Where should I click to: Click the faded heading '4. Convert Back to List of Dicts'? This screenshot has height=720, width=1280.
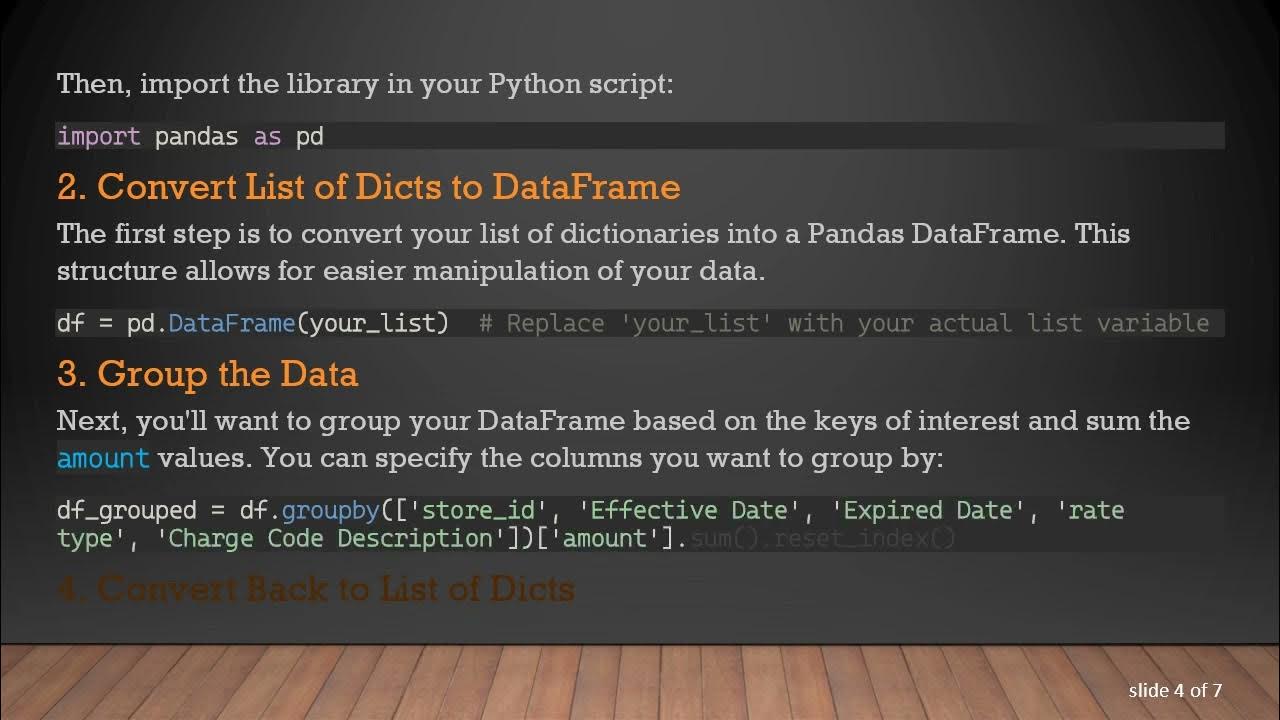click(315, 589)
